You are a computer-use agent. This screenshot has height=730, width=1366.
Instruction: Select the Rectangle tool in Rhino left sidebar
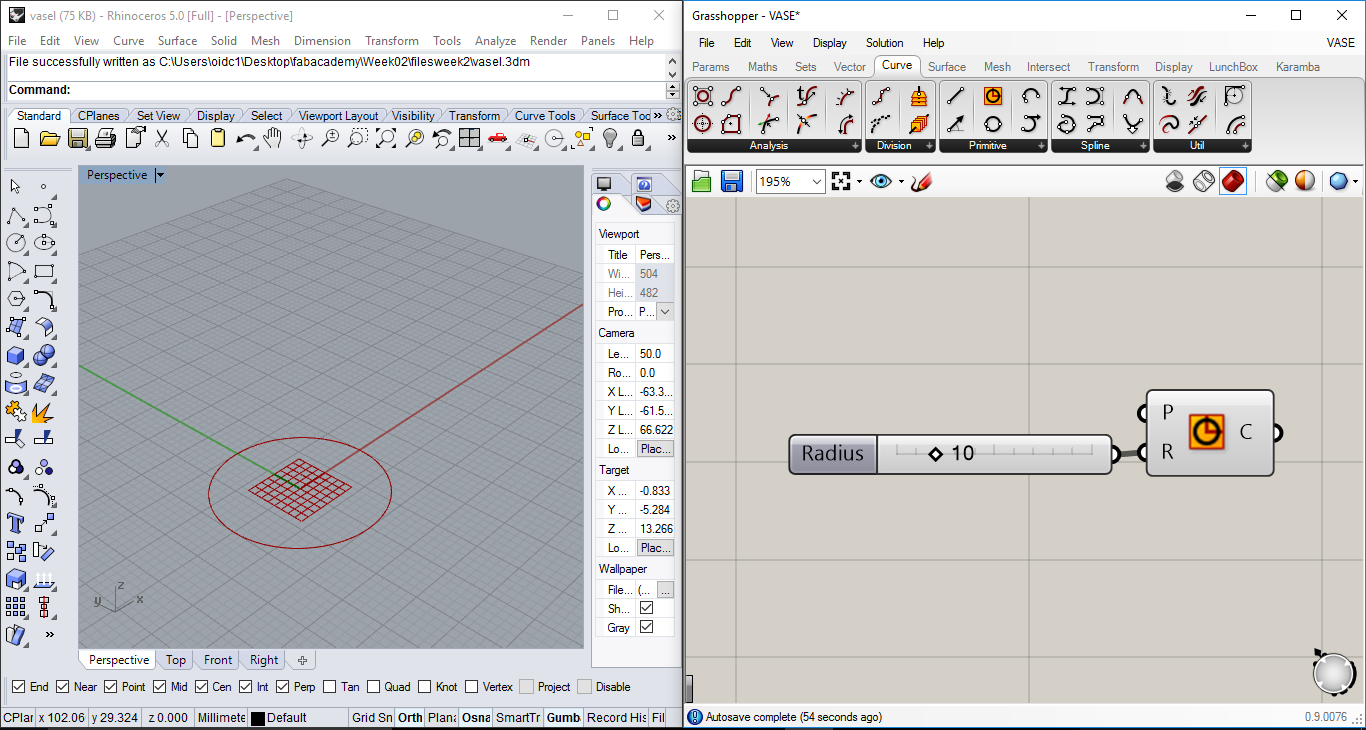[x=44, y=271]
